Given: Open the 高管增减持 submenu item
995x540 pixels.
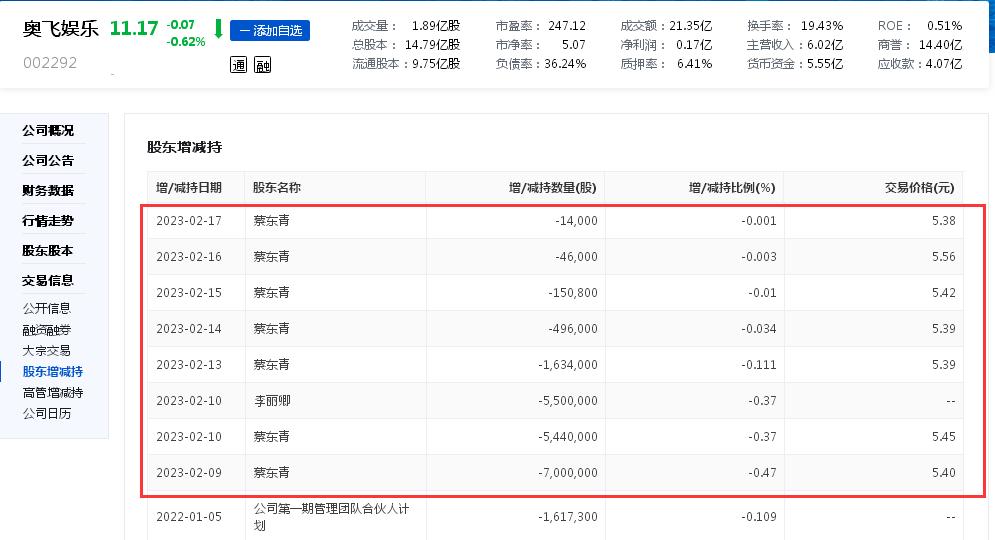Looking at the screenshot, I should 53,393.
